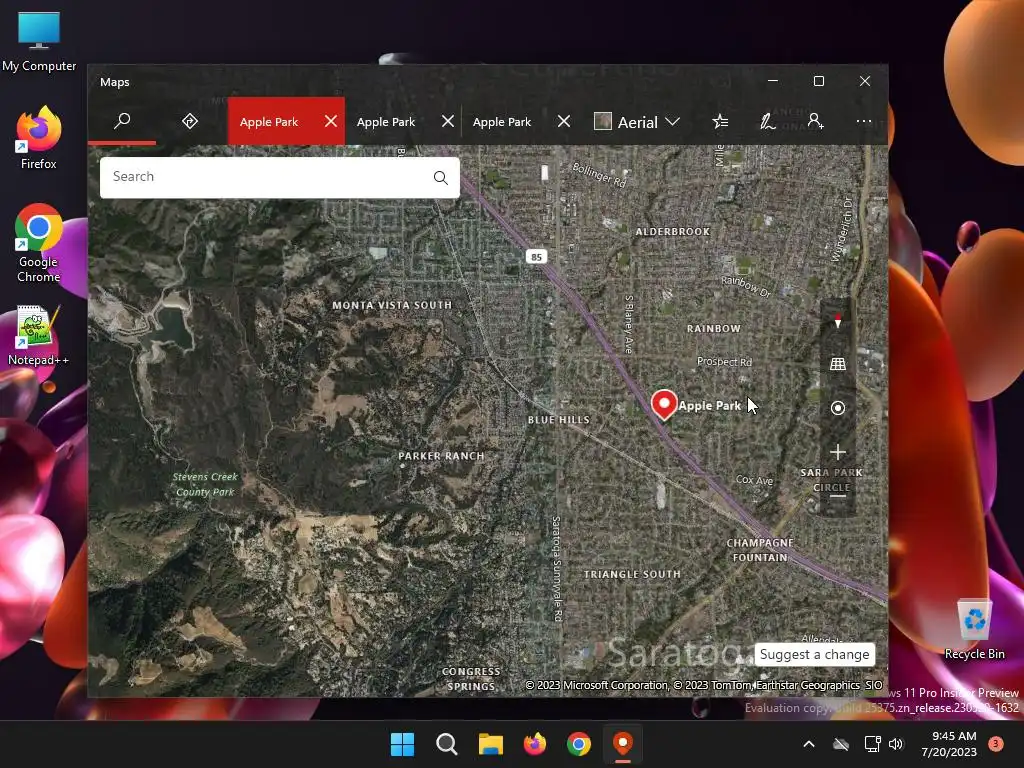This screenshot has height=768, width=1024.
Task: Click the Prospect Rd street label
Action: [724, 362]
